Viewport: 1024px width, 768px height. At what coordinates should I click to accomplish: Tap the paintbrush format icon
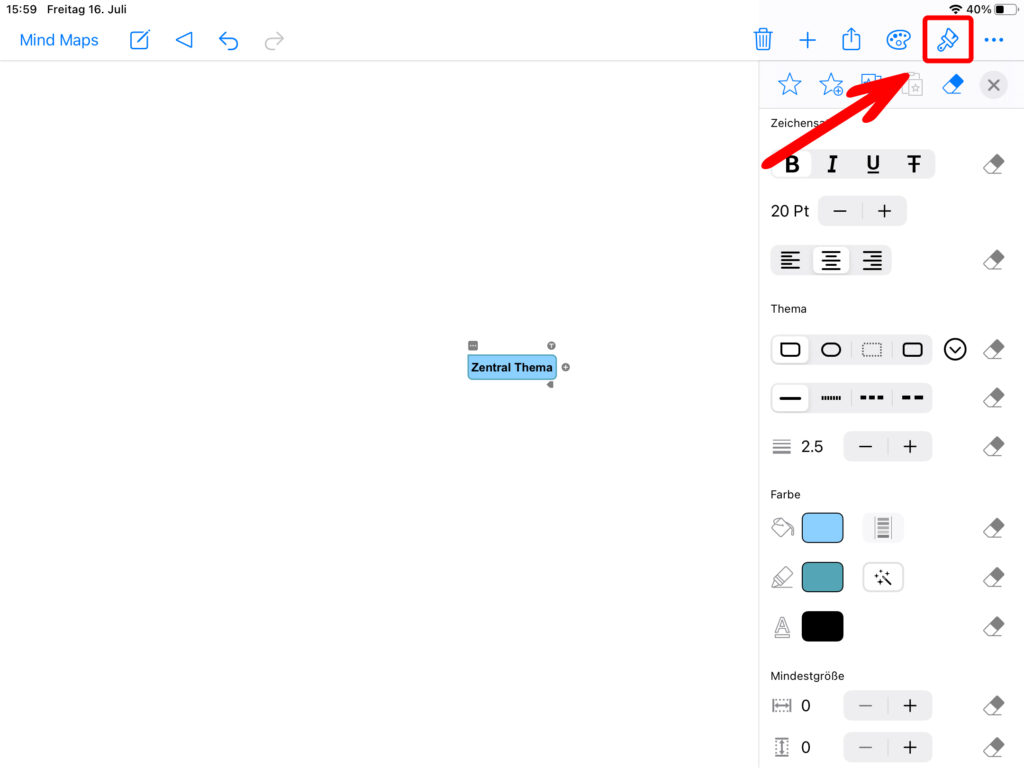947,40
